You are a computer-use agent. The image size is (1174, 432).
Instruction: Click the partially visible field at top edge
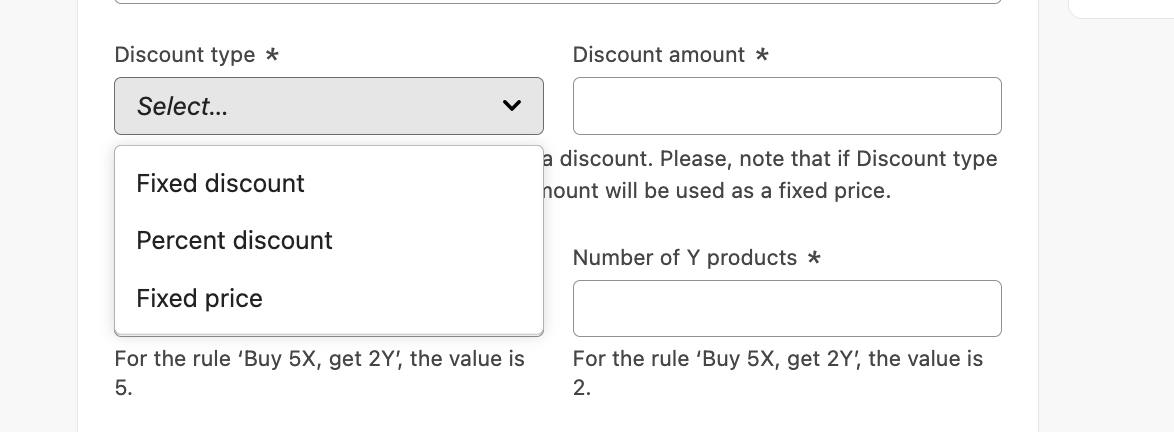coord(558,2)
